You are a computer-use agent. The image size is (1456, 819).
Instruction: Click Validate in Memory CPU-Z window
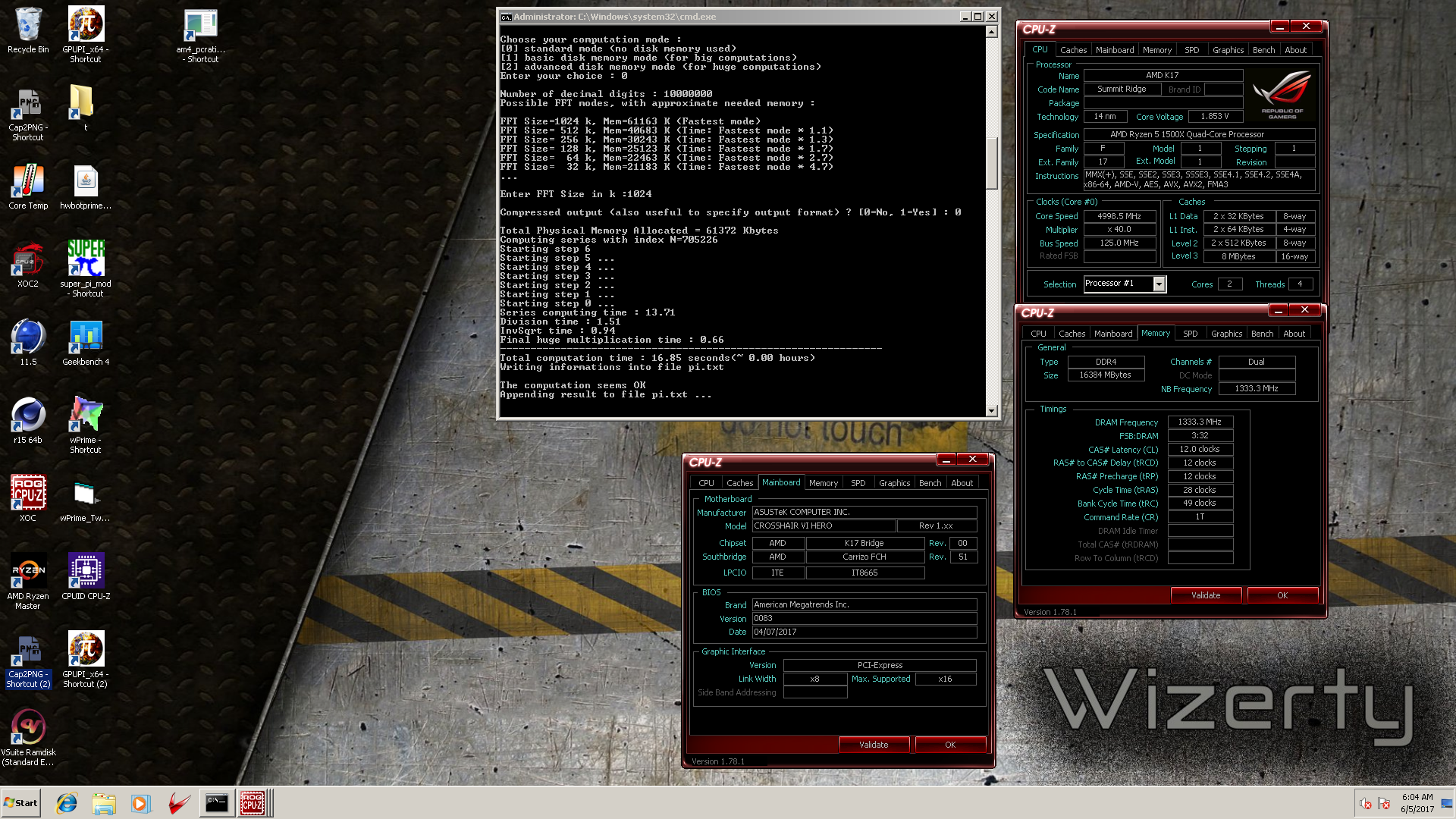pos(1206,595)
